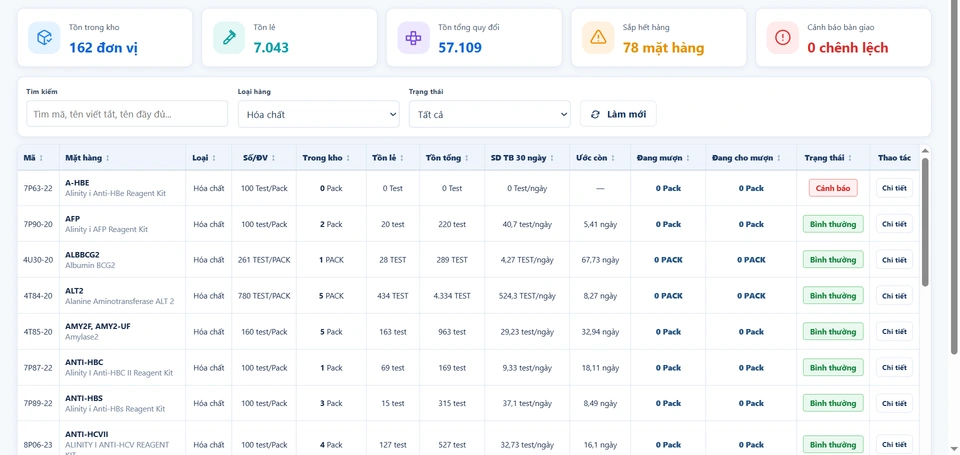Click the 78 mặt hàng value
This screenshot has height=455, width=960.
click(663, 48)
